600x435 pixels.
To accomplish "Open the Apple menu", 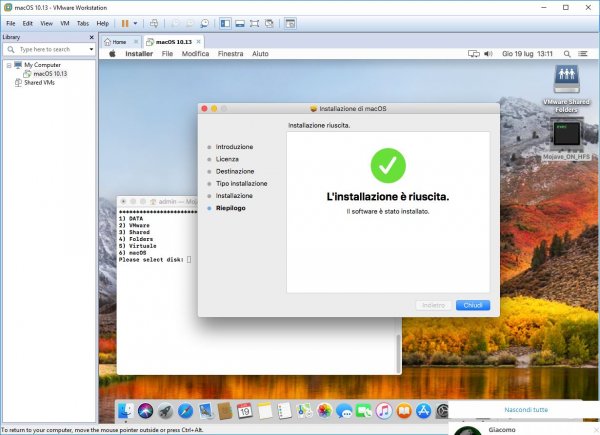I will pos(112,54).
